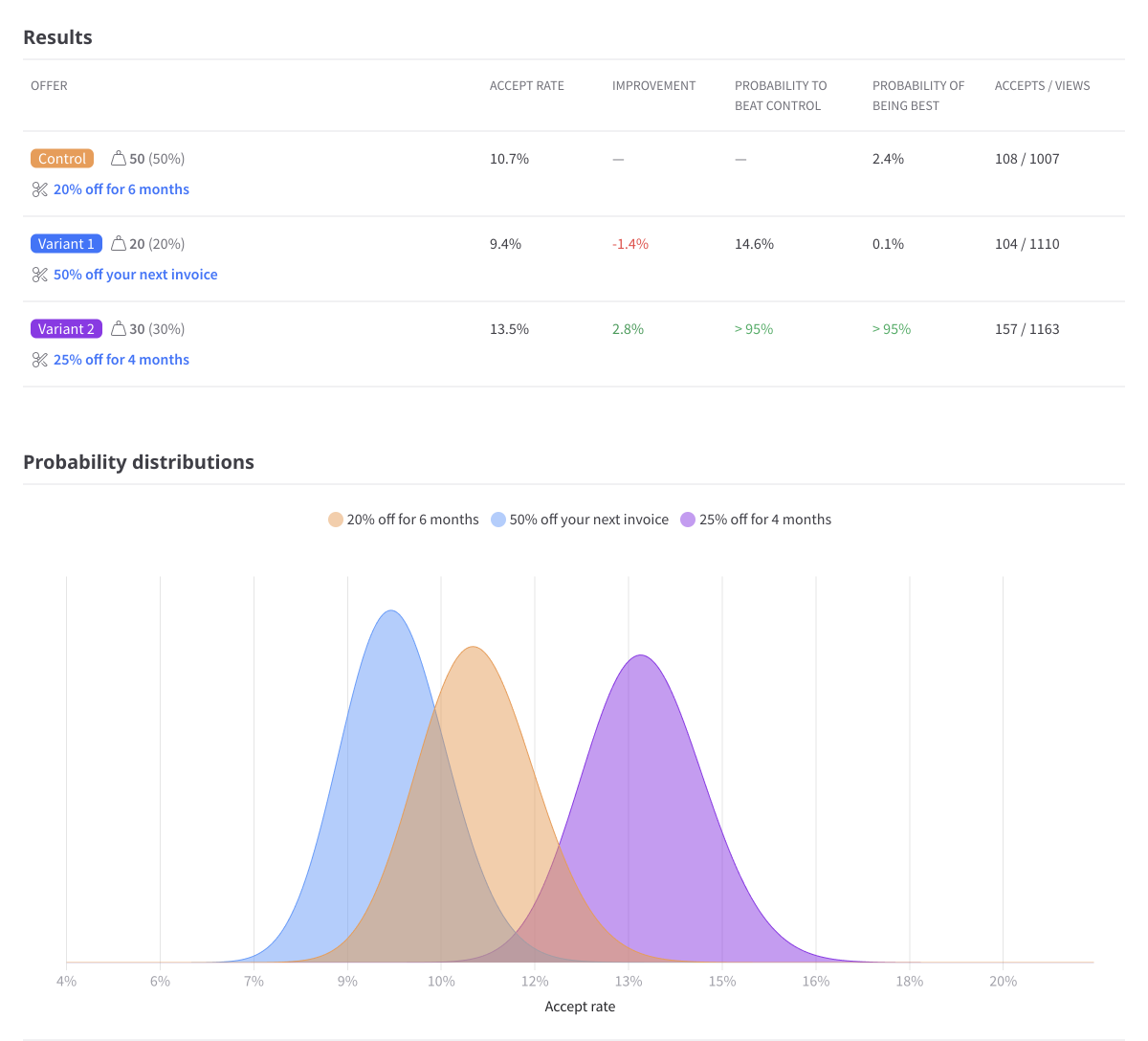Open the 25% off for 4 months coupon
This screenshot has width=1148, height=1041.
pos(121,359)
